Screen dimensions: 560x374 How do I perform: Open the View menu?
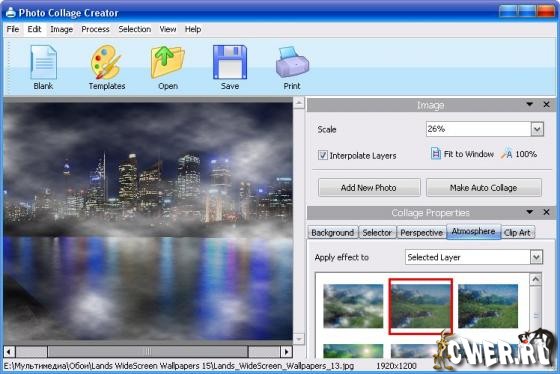coord(168,29)
